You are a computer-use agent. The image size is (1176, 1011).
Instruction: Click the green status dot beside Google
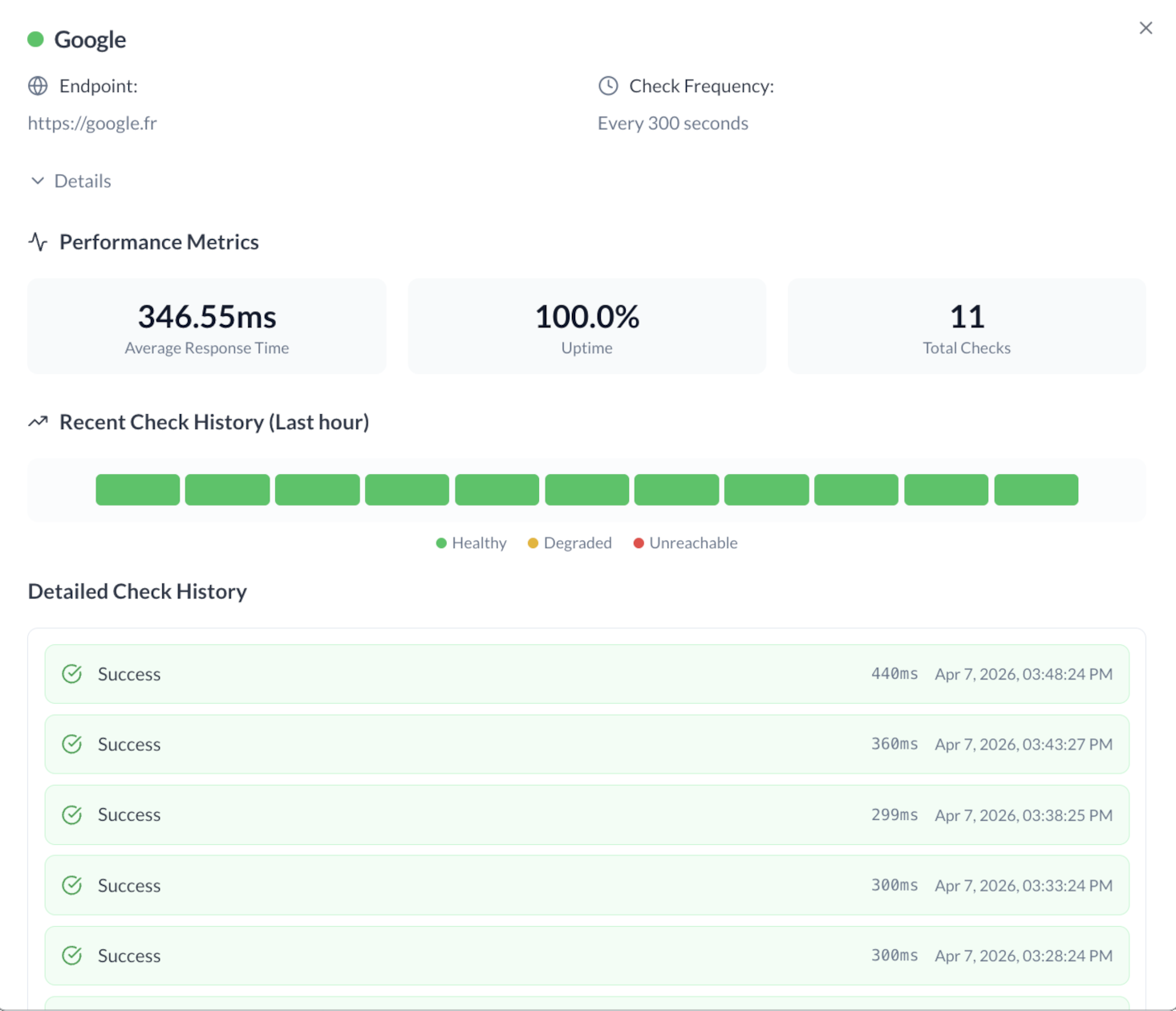[x=35, y=39]
